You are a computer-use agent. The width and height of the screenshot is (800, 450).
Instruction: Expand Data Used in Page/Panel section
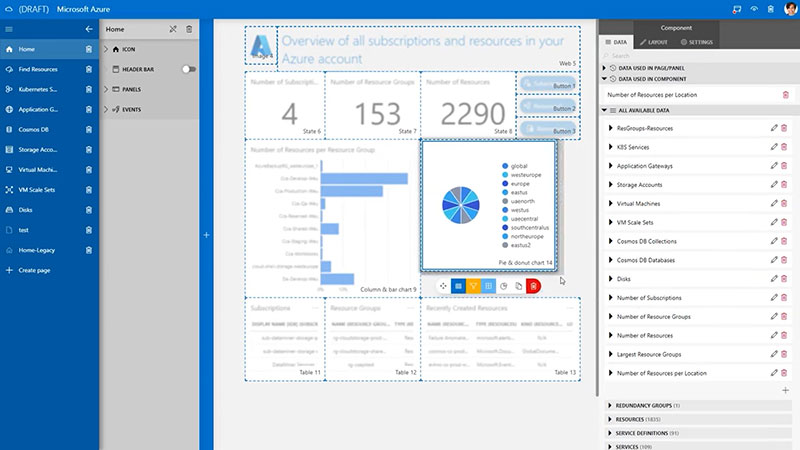pos(605,68)
